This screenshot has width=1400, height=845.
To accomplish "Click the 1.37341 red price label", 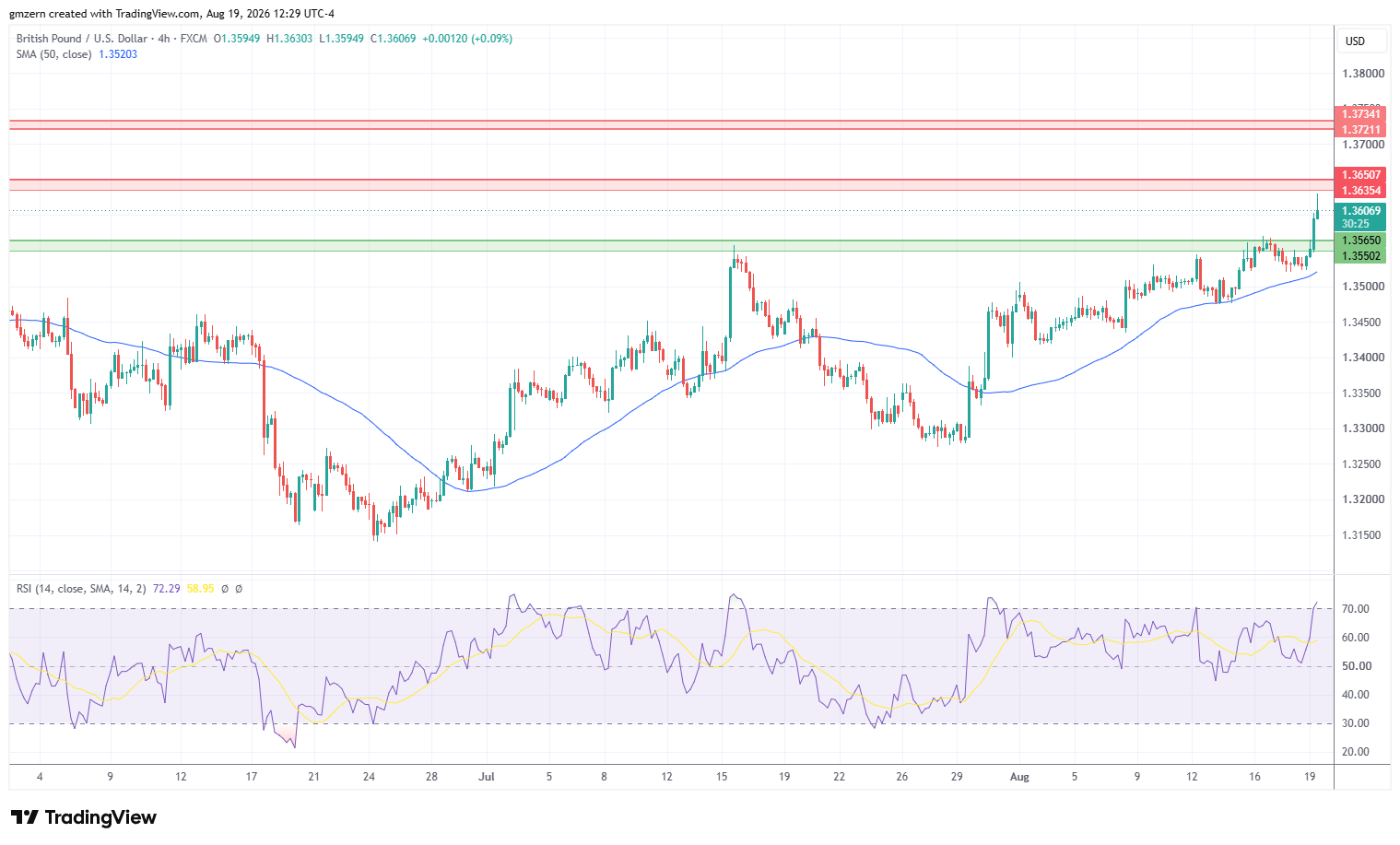I will (x=1360, y=114).
